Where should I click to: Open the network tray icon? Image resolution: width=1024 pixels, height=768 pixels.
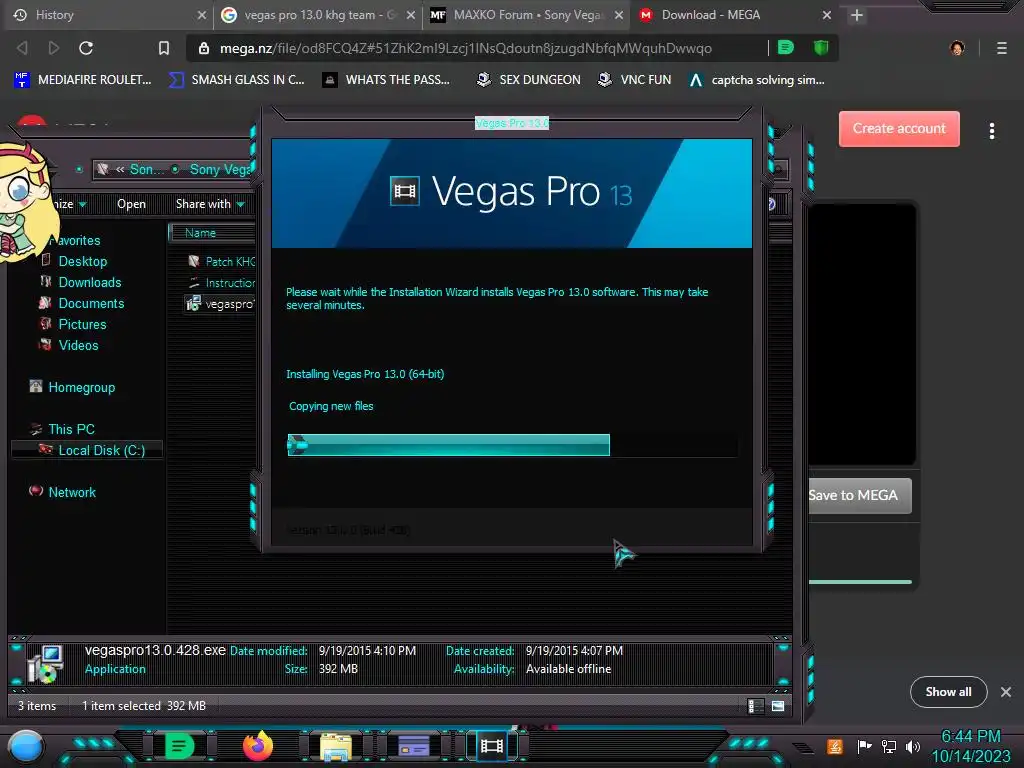coord(889,746)
